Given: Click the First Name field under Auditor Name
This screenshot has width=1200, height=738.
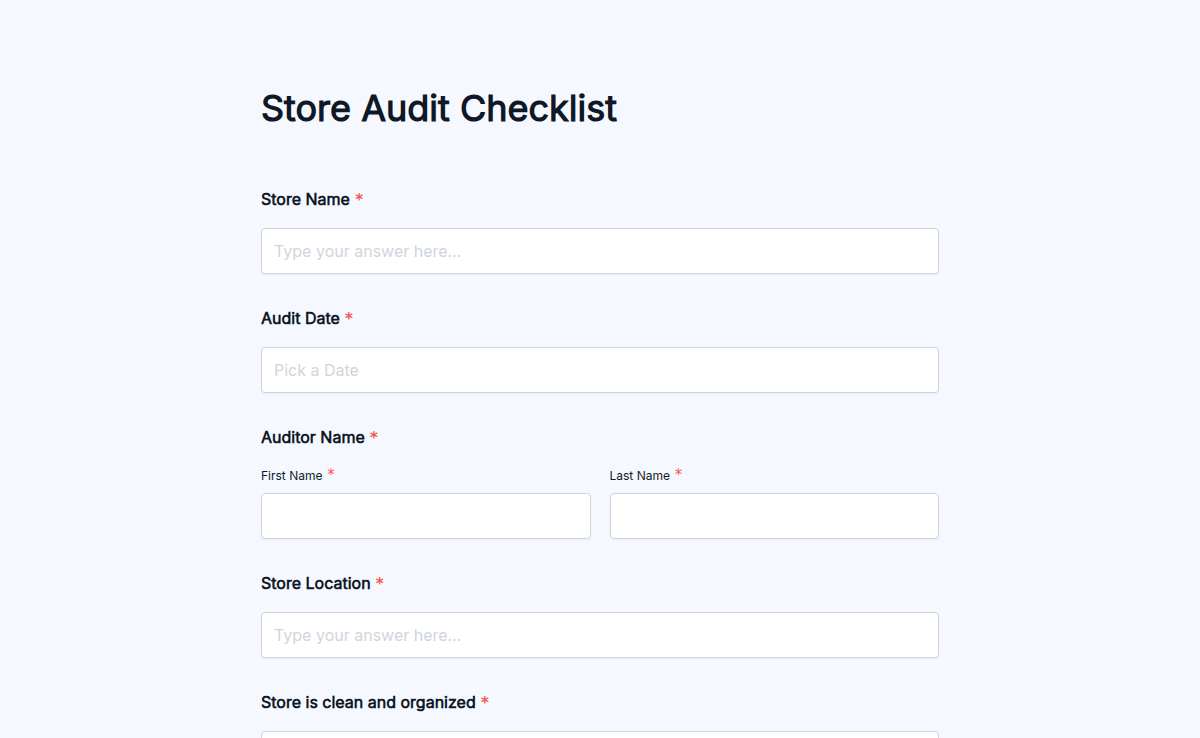Looking at the screenshot, I should pyautogui.click(x=425, y=516).
